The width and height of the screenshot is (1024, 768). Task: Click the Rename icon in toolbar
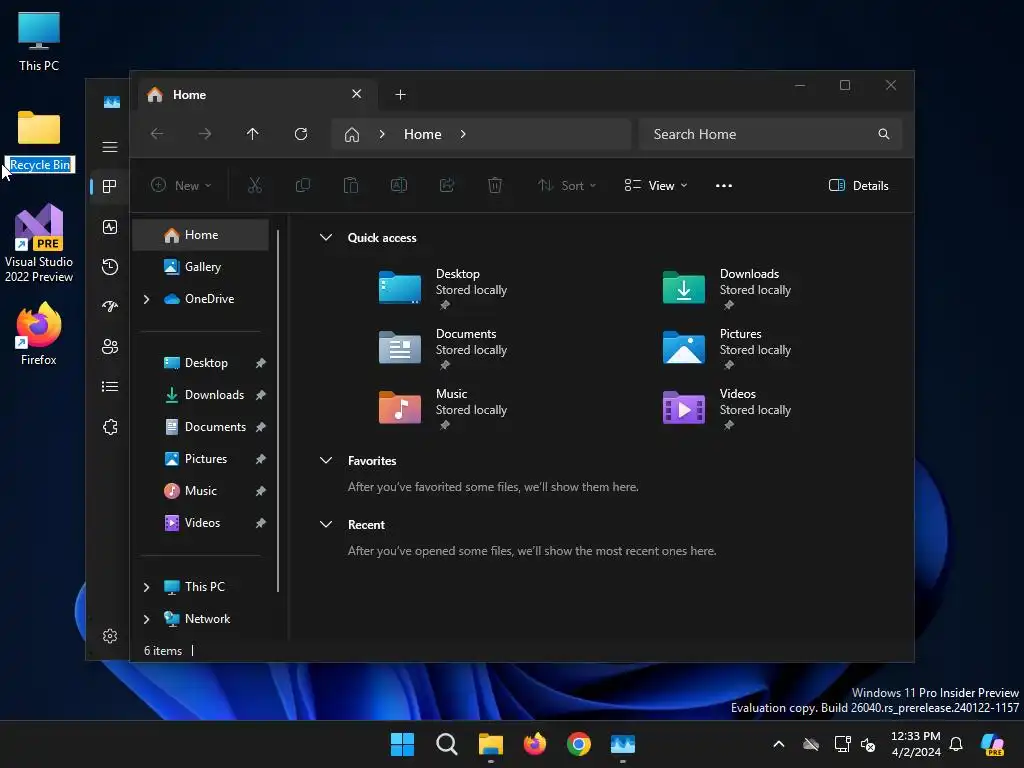click(x=398, y=185)
